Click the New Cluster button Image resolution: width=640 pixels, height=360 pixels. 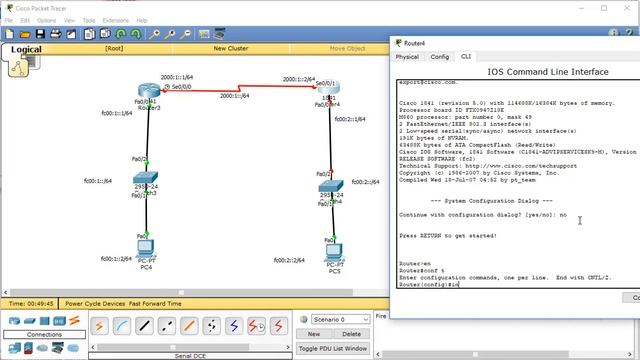[x=231, y=48]
